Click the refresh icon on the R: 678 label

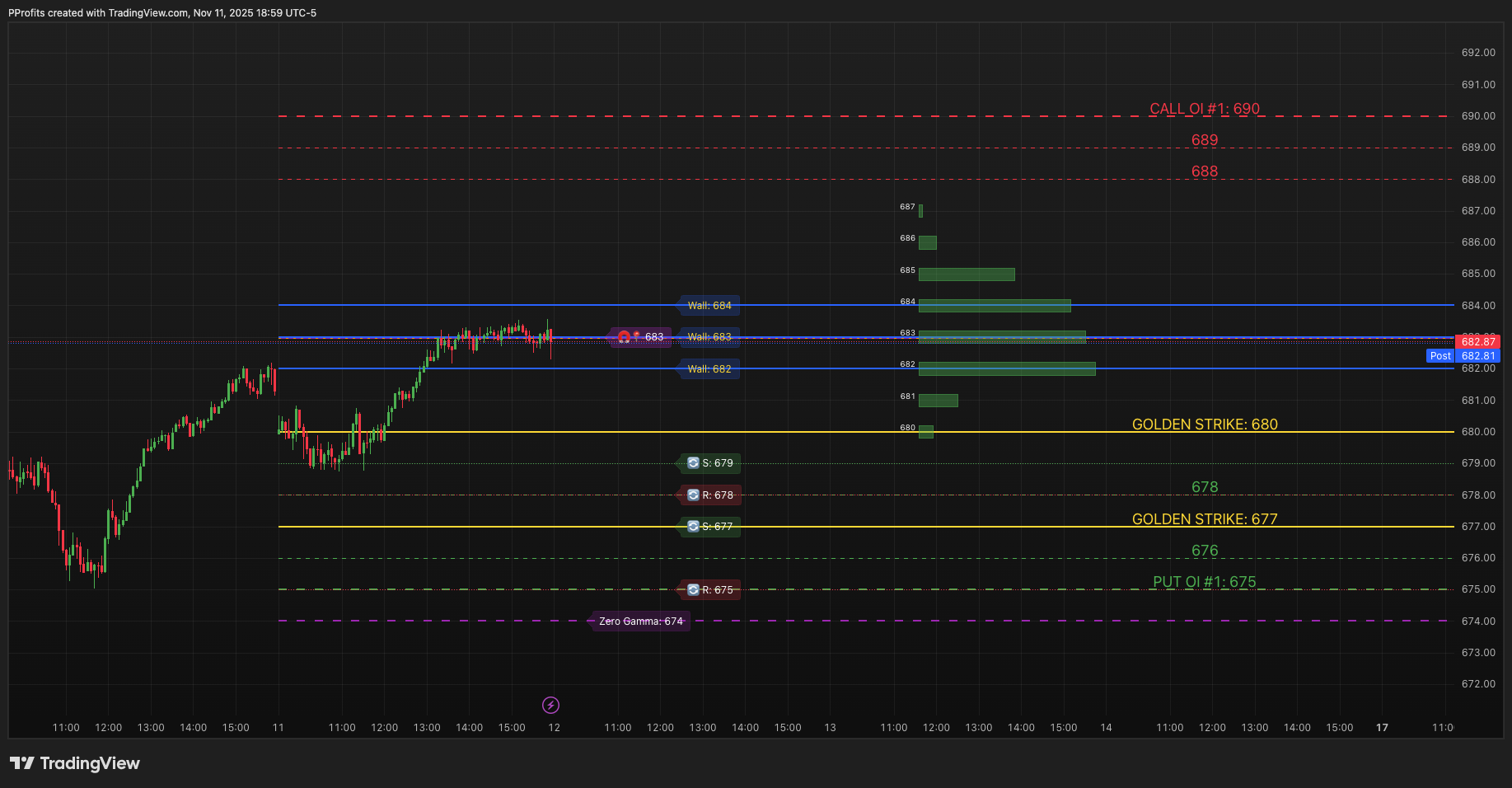(x=692, y=495)
